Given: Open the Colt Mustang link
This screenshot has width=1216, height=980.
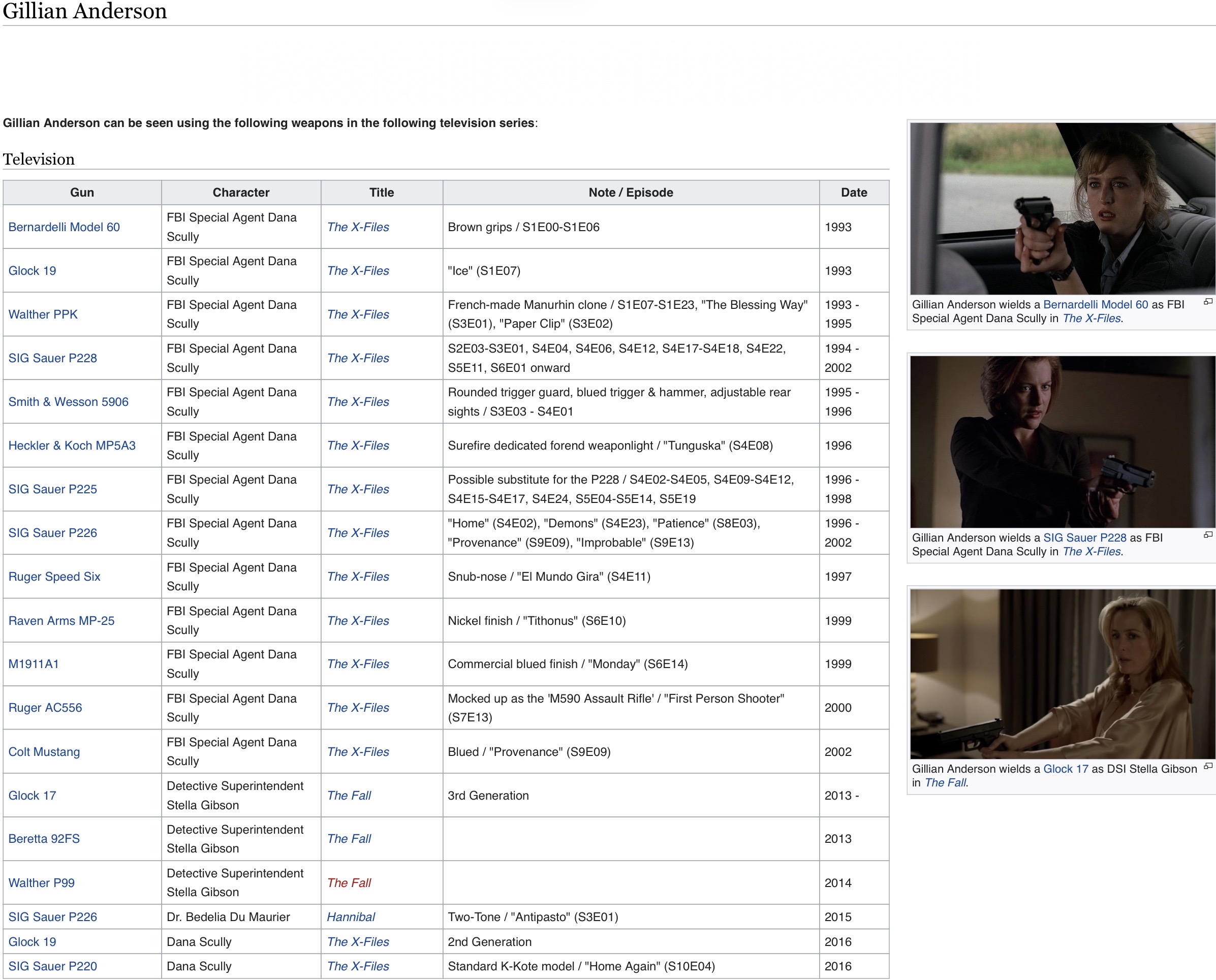Looking at the screenshot, I should [44, 752].
